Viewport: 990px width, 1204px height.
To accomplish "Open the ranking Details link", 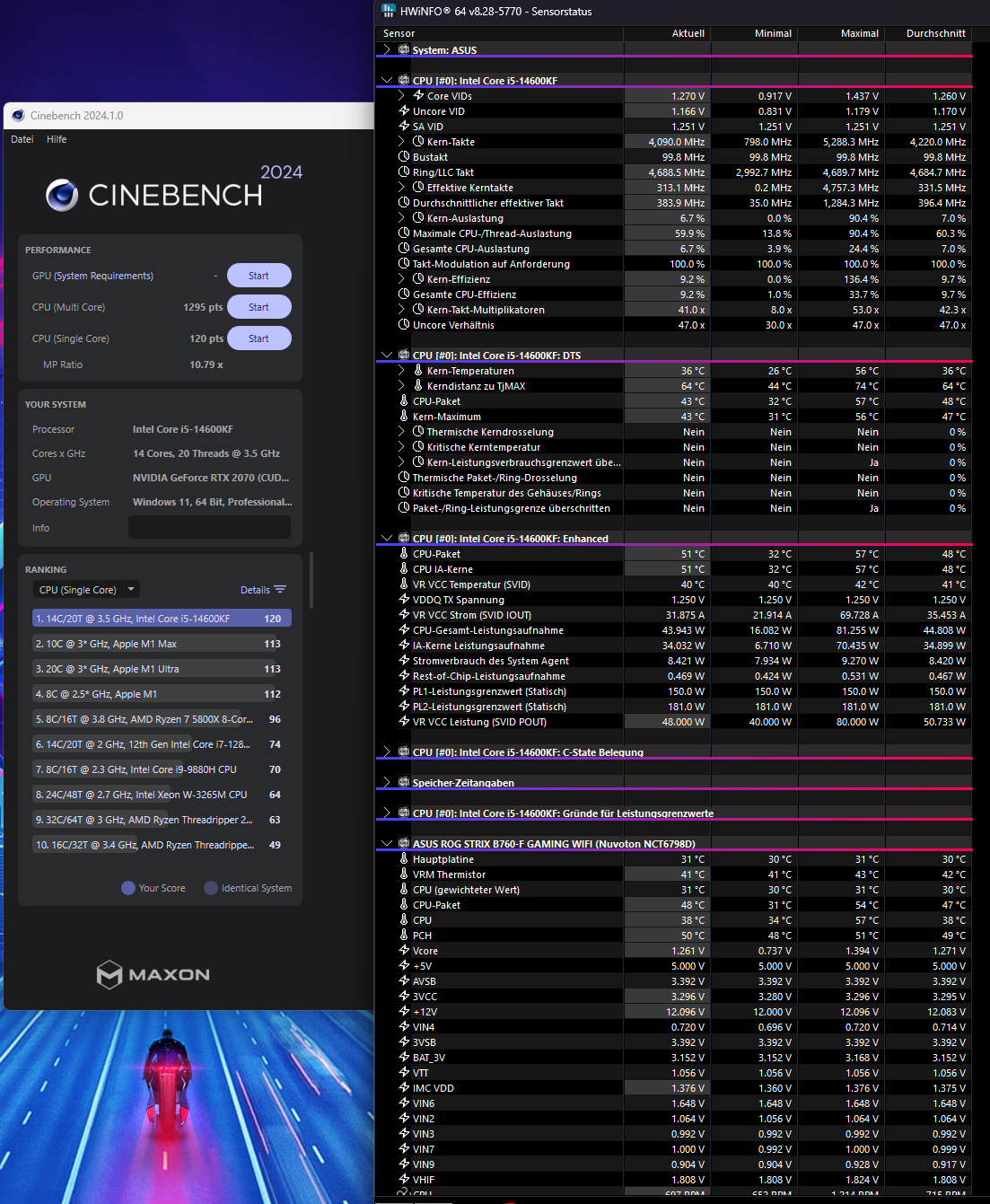I will (263, 590).
